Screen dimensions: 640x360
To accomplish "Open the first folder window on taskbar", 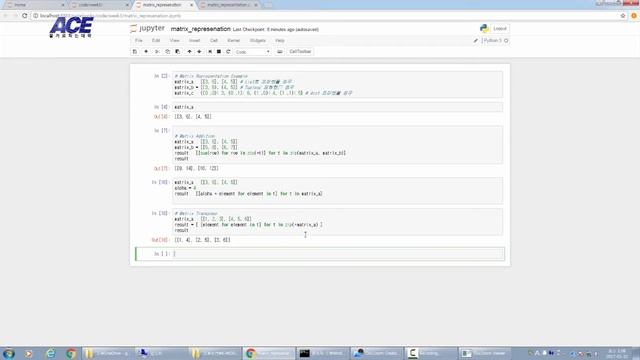I will tap(107, 353).
